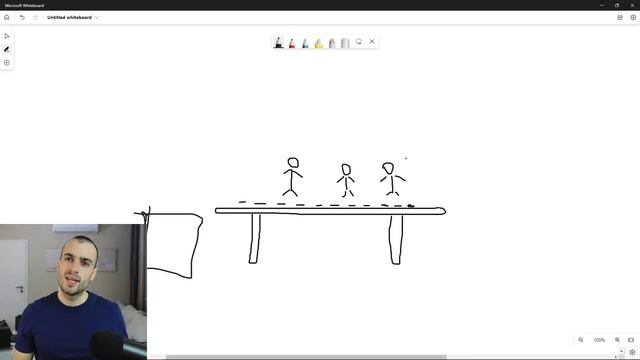
Task: Close the pen toolbar
Action: pos(372,41)
